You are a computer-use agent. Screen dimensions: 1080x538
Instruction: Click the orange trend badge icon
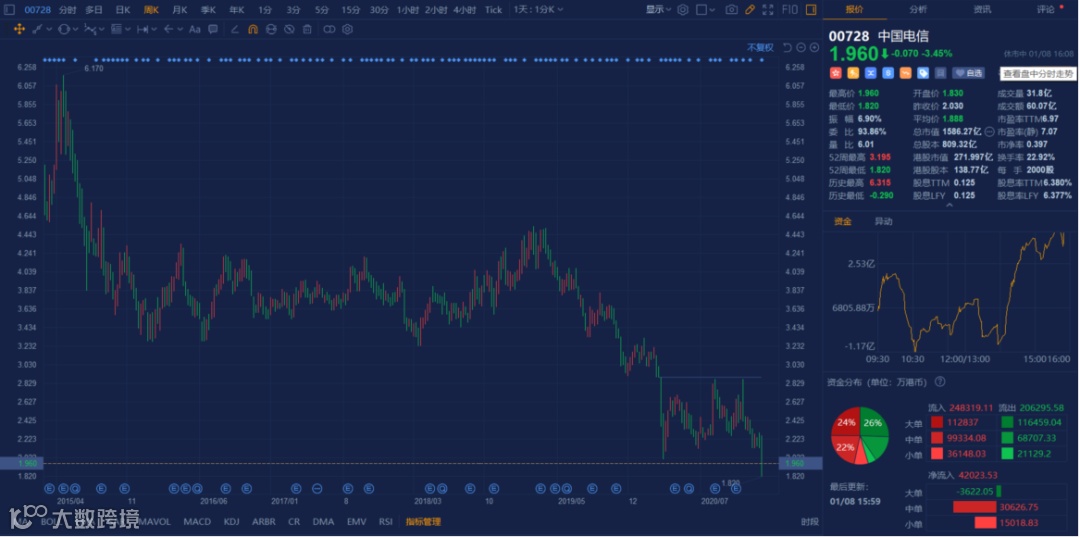click(906, 72)
